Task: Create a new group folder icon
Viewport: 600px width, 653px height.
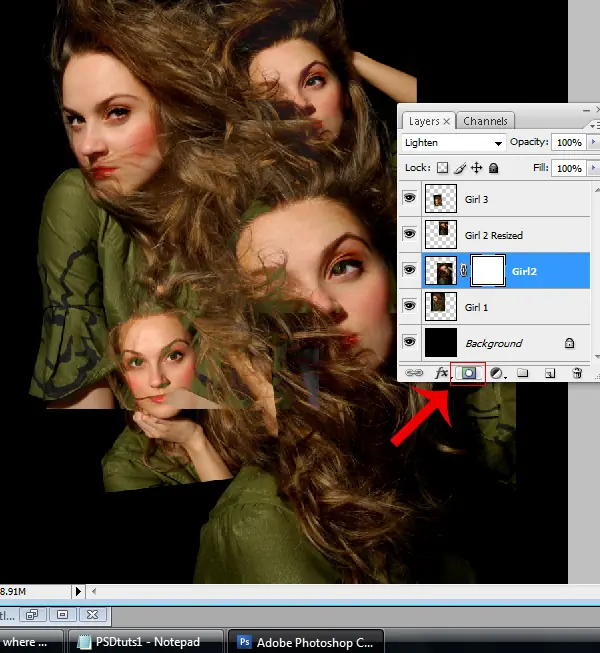Action: pyautogui.click(x=523, y=373)
